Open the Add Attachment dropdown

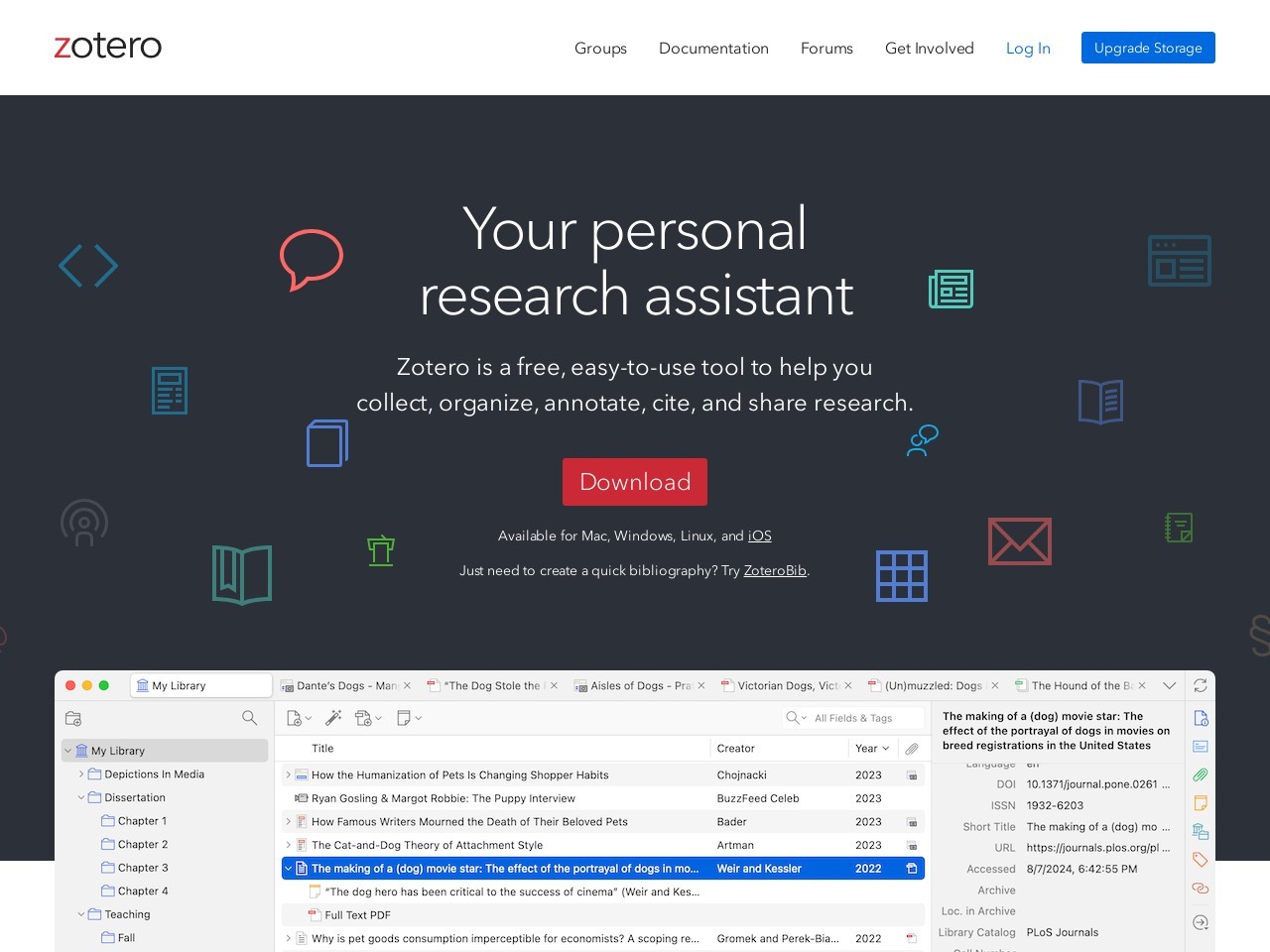click(x=368, y=718)
